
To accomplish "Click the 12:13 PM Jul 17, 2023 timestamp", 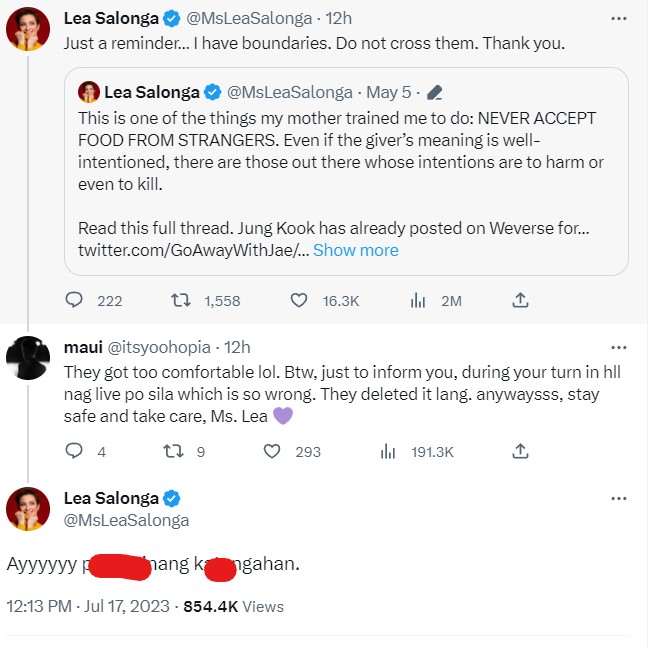I will [88, 606].
